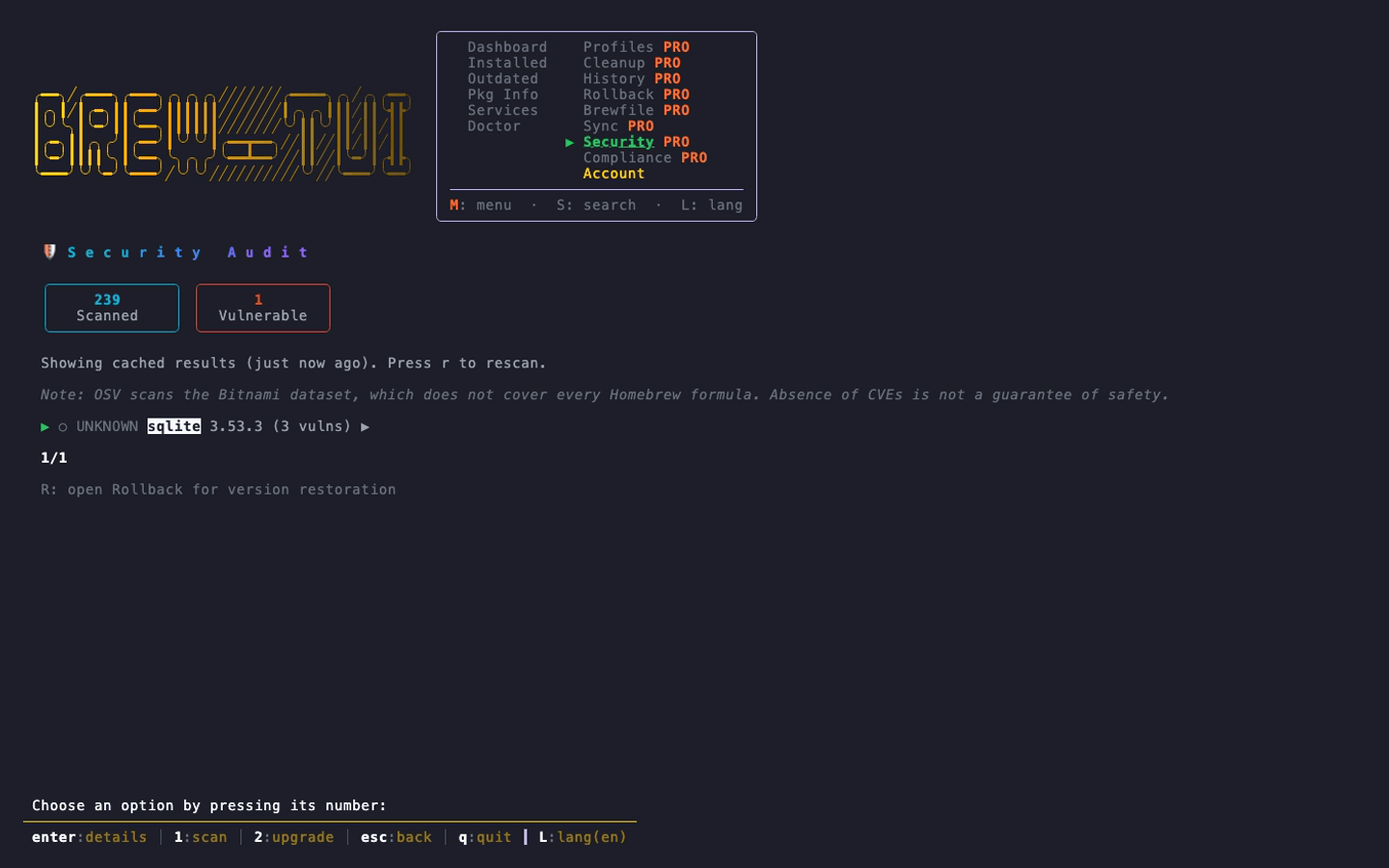This screenshot has width=1389, height=868.
Task: Select the highlighted Security menu item
Action: (x=618, y=142)
